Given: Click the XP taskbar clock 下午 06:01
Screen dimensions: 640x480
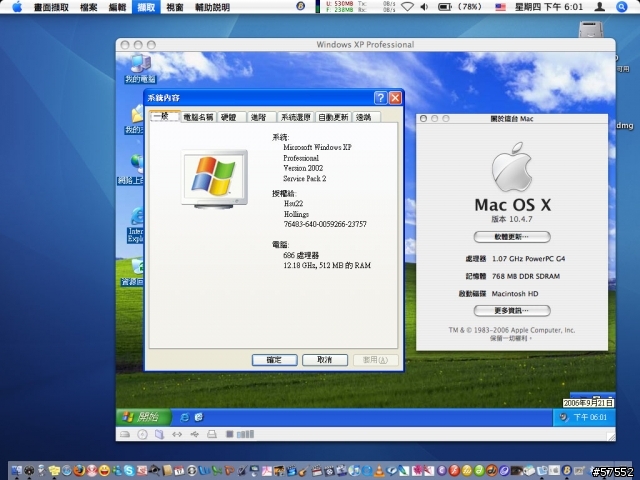Looking at the screenshot, I should [590, 417].
